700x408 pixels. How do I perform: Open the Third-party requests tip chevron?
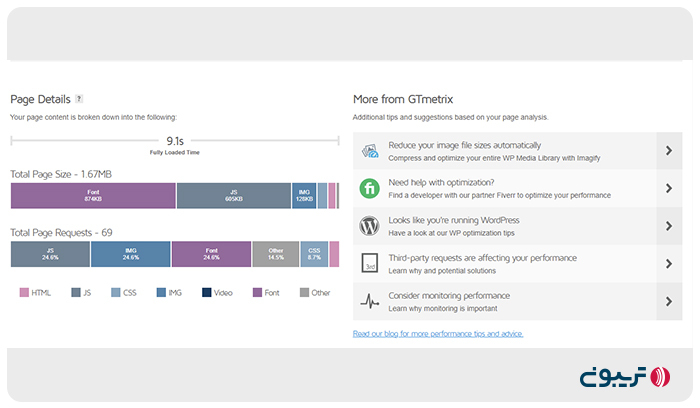[x=668, y=263]
